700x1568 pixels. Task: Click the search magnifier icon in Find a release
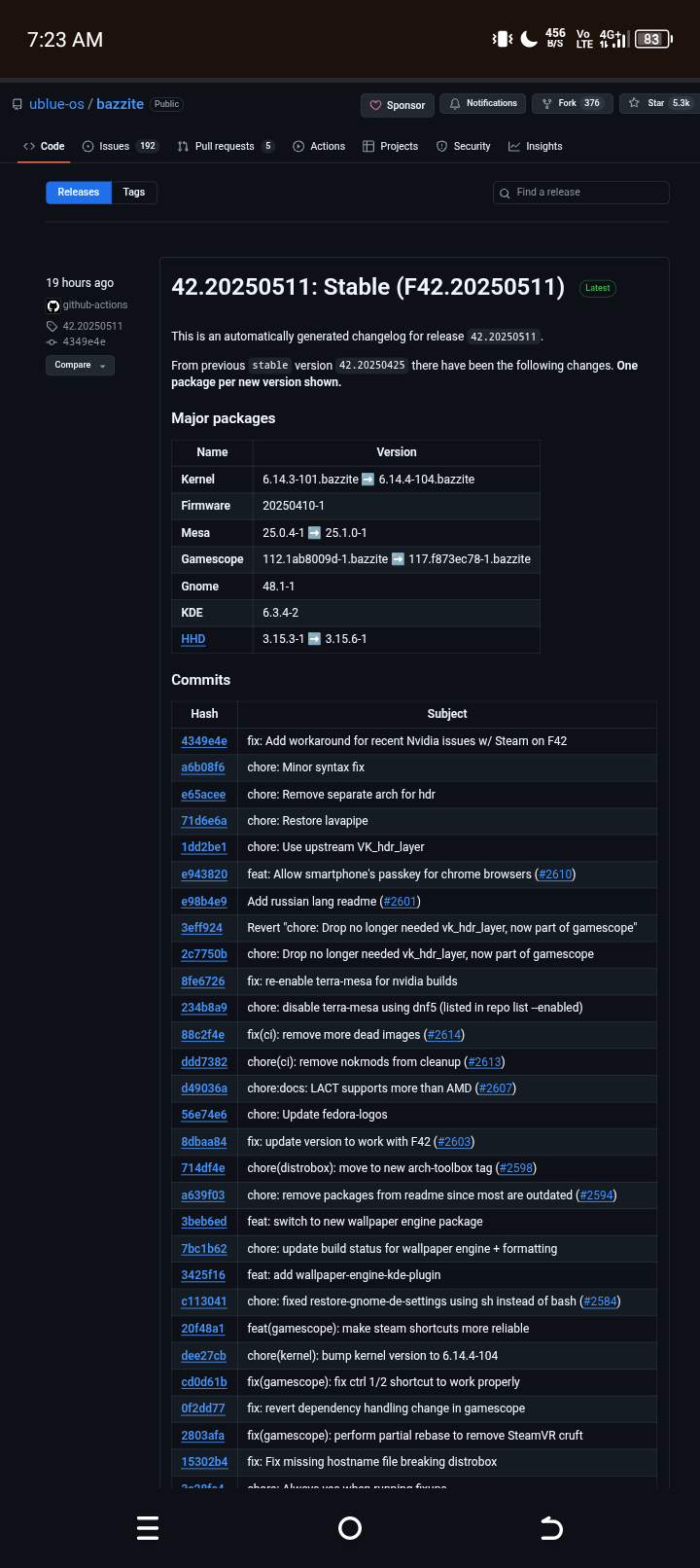coord(505,194)
